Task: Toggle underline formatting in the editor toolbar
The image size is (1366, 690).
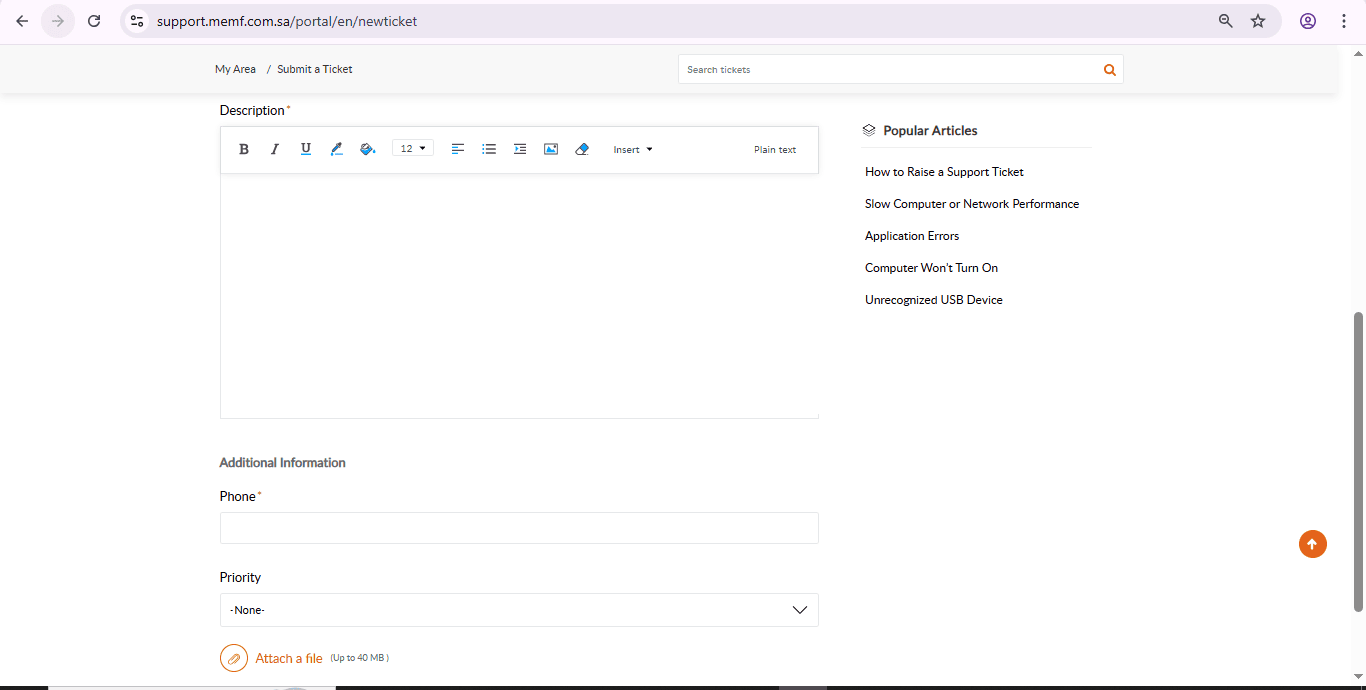Action: 306,149
